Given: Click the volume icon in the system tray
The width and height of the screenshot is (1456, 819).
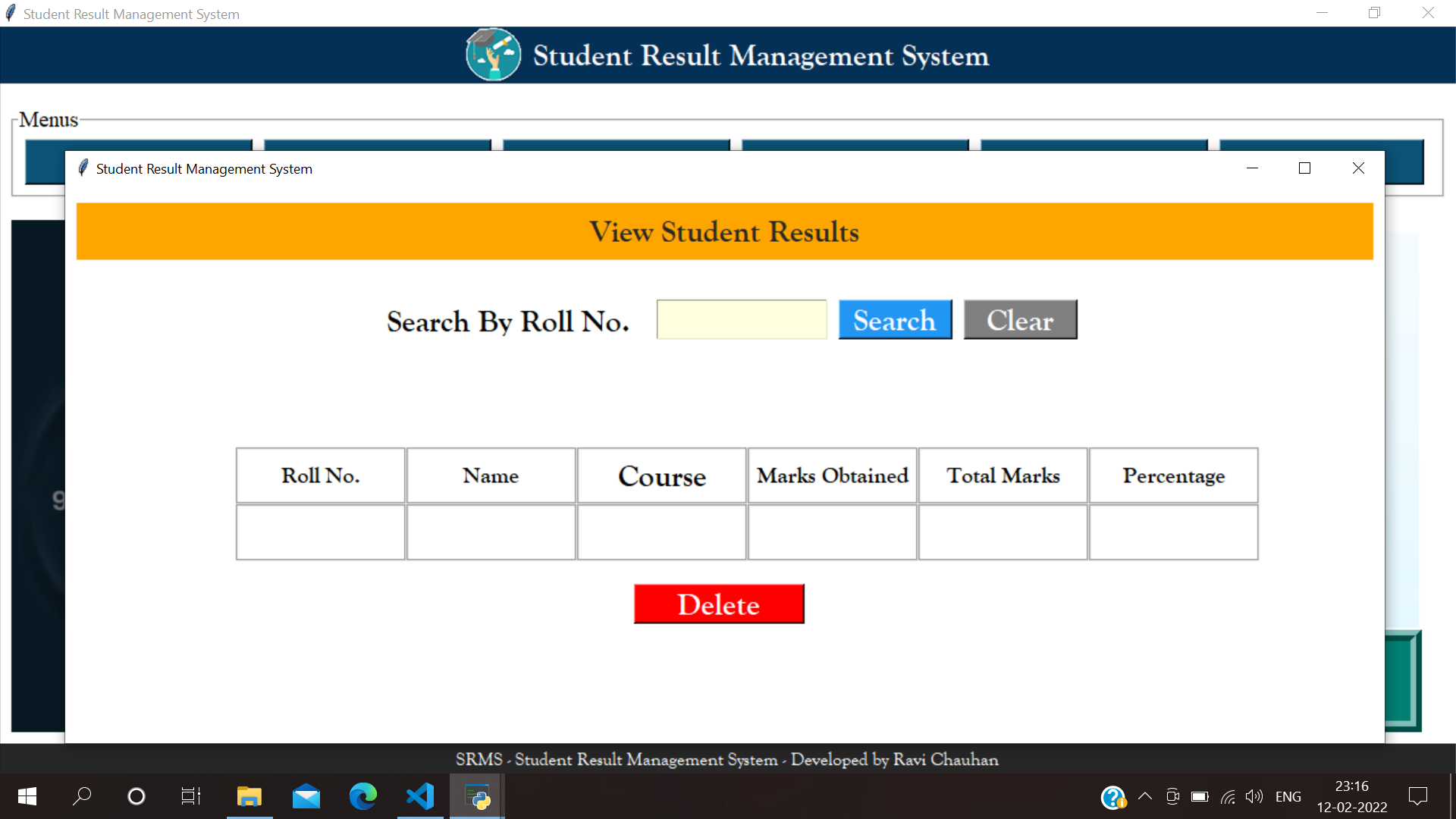Looking at the screenshot, I should (x=1254, y=796).
